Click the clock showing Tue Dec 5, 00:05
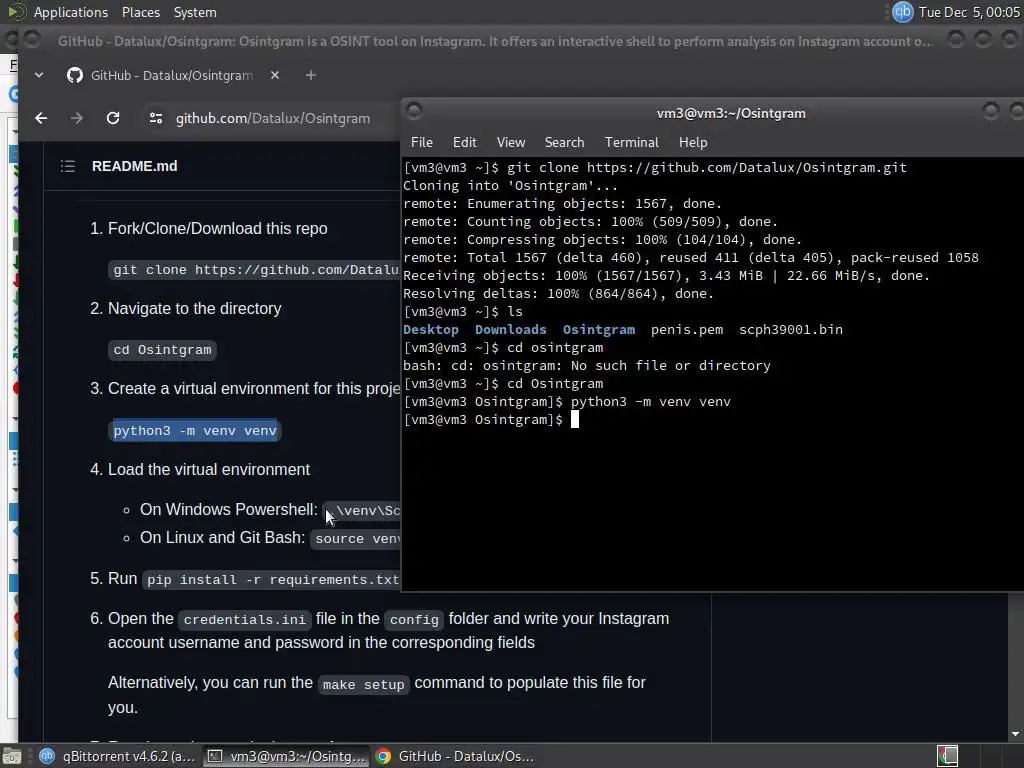 point(968,12)
